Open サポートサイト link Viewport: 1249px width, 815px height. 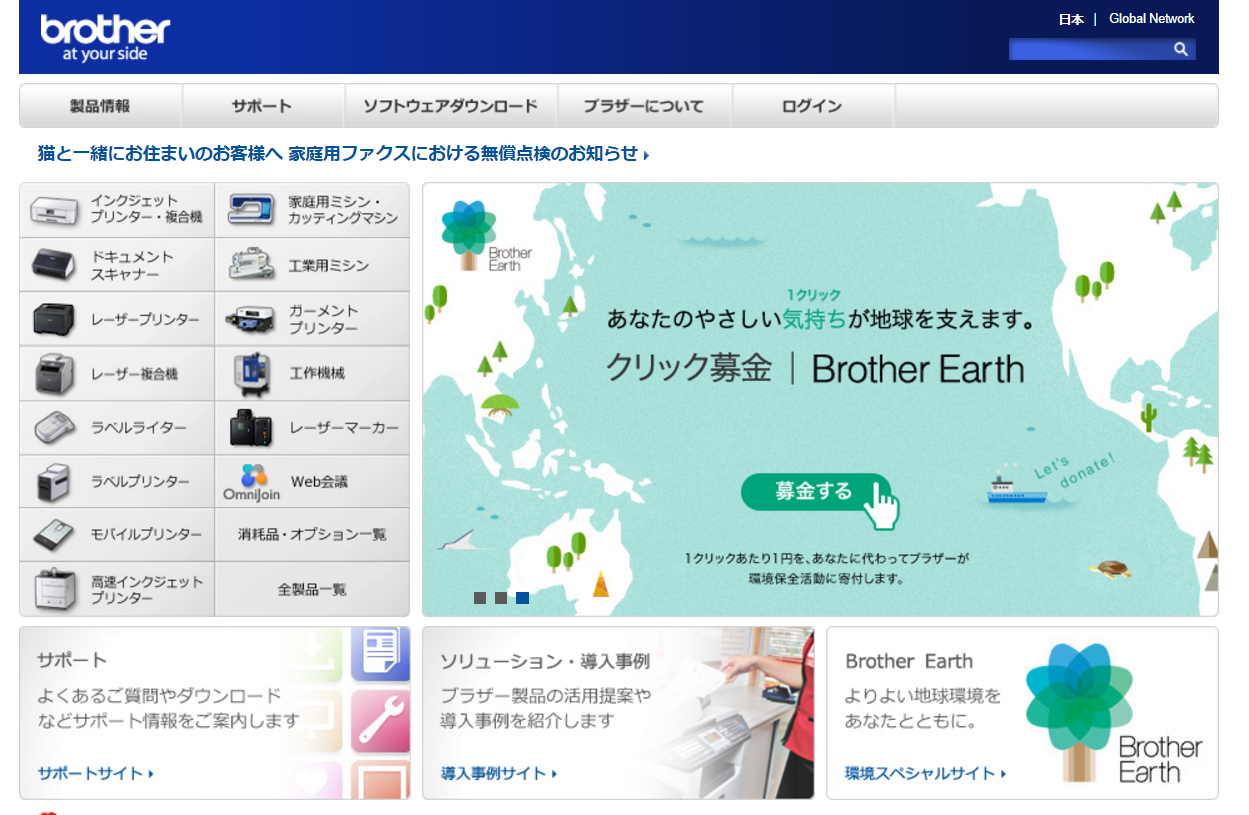point(96,773)
